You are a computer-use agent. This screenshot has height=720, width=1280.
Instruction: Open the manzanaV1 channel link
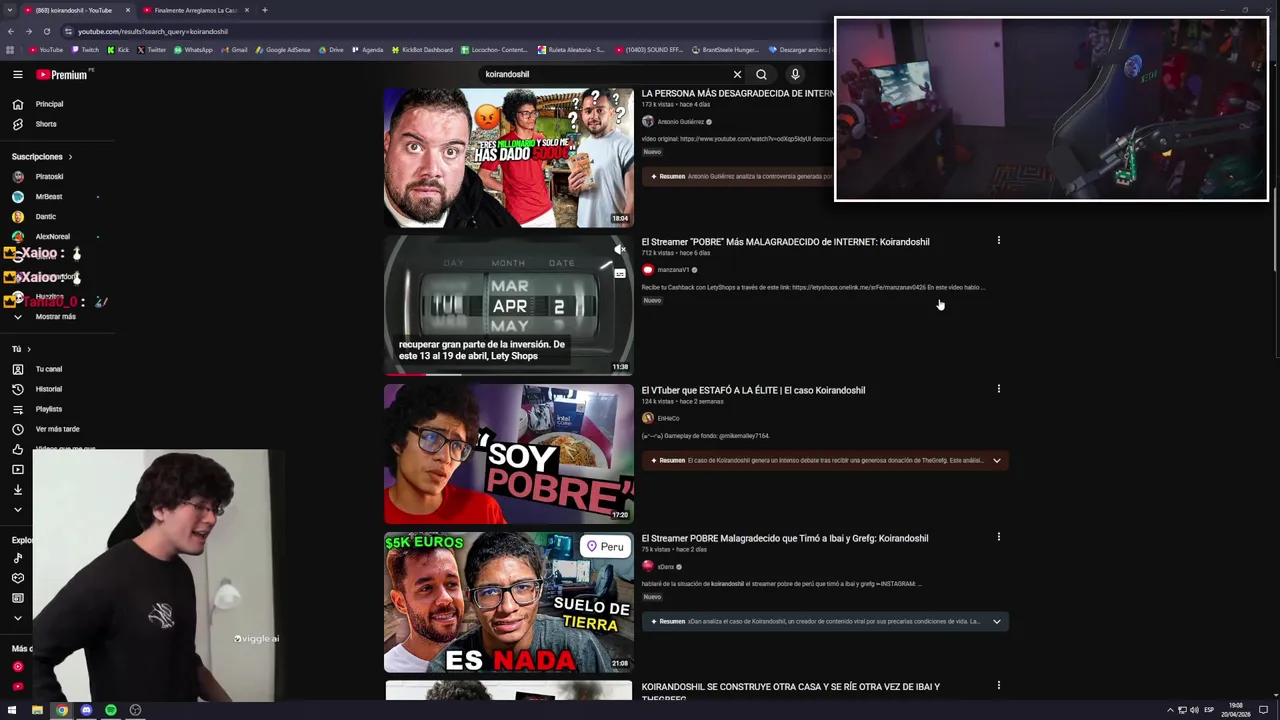pos(673,270)
